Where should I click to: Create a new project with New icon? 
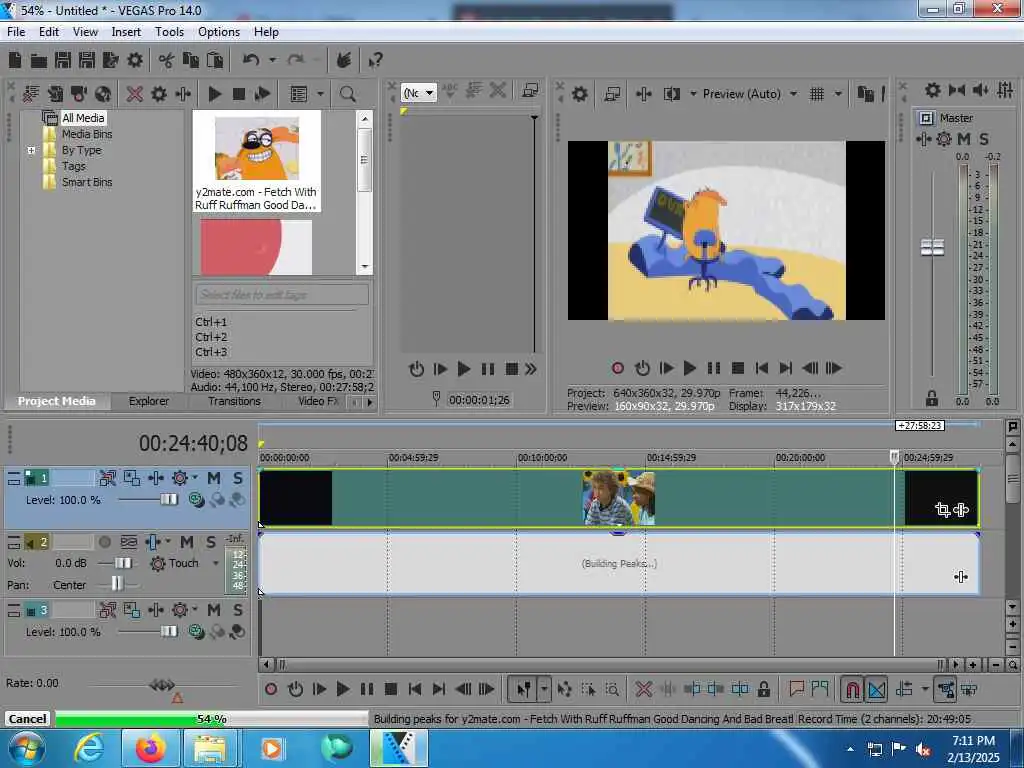click(x=15, y=60)
